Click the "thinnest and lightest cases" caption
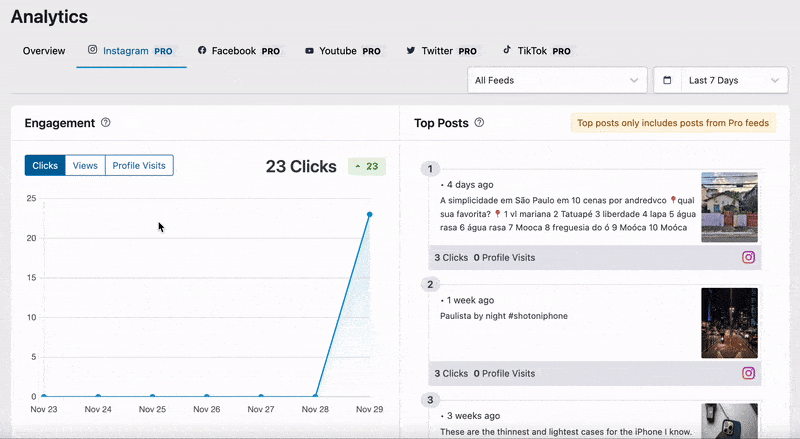Viewport: 800px width, 439px height. tap(566, 432)
